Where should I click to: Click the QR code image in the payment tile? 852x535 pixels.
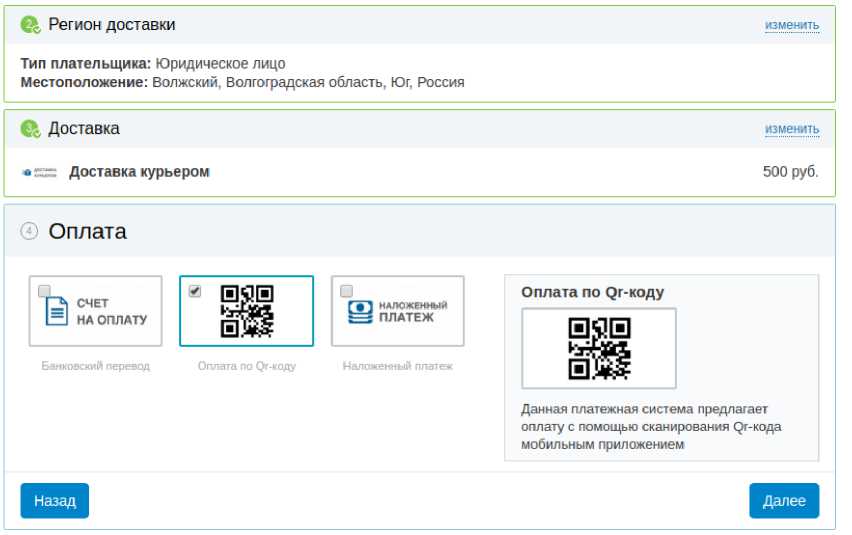[247, 311]
